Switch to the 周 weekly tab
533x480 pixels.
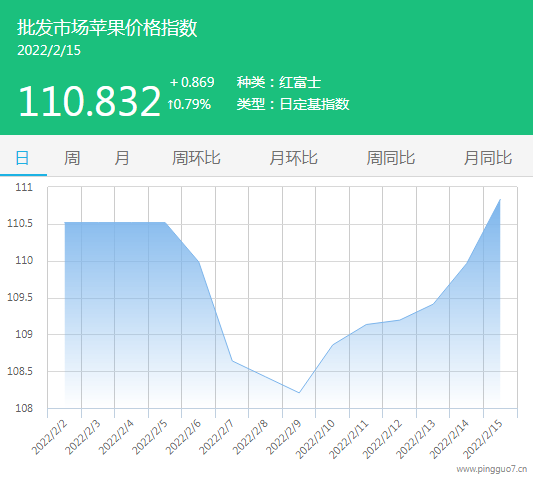coord(72,158)
